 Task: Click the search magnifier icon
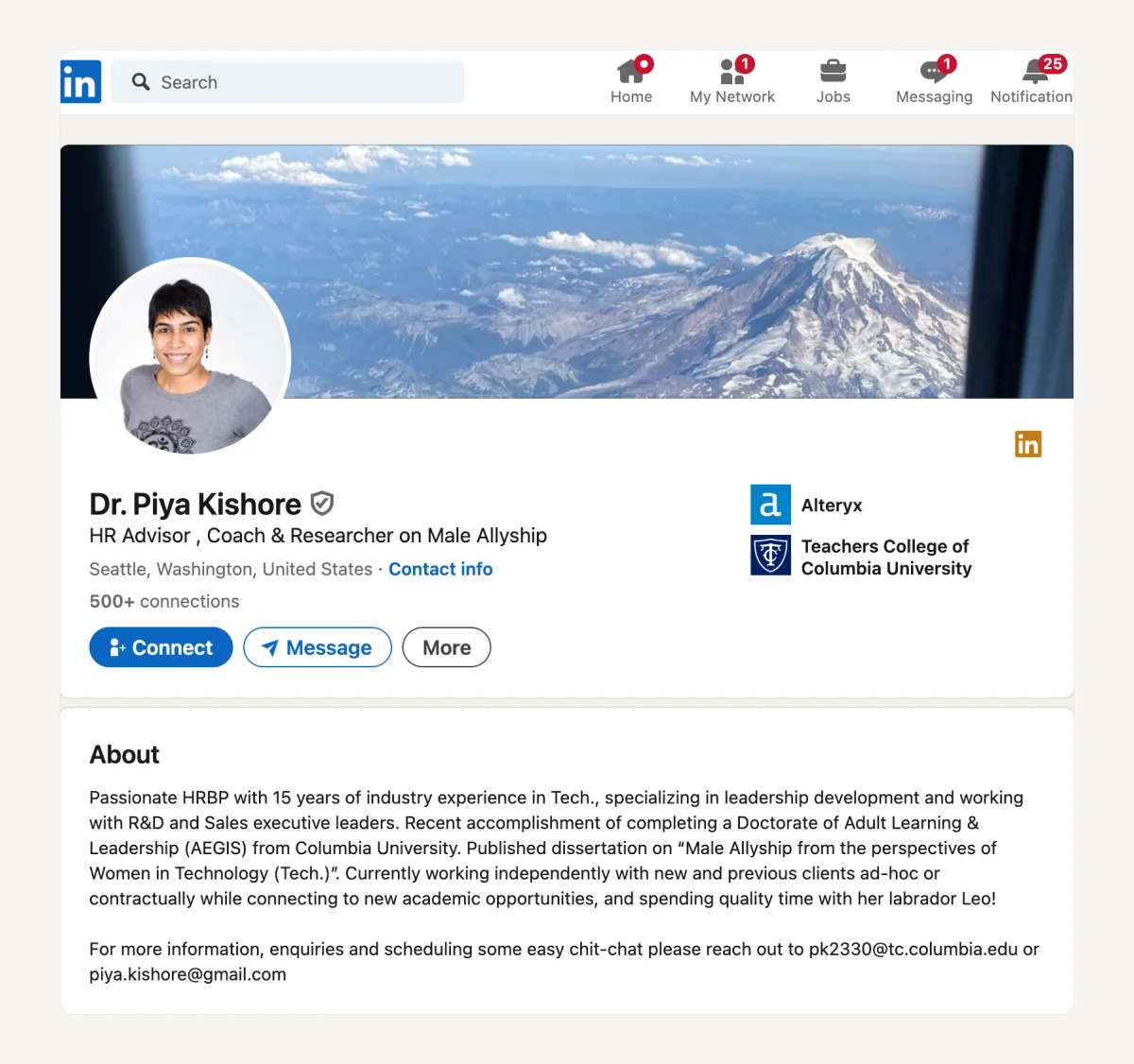(x=140, y=82)
